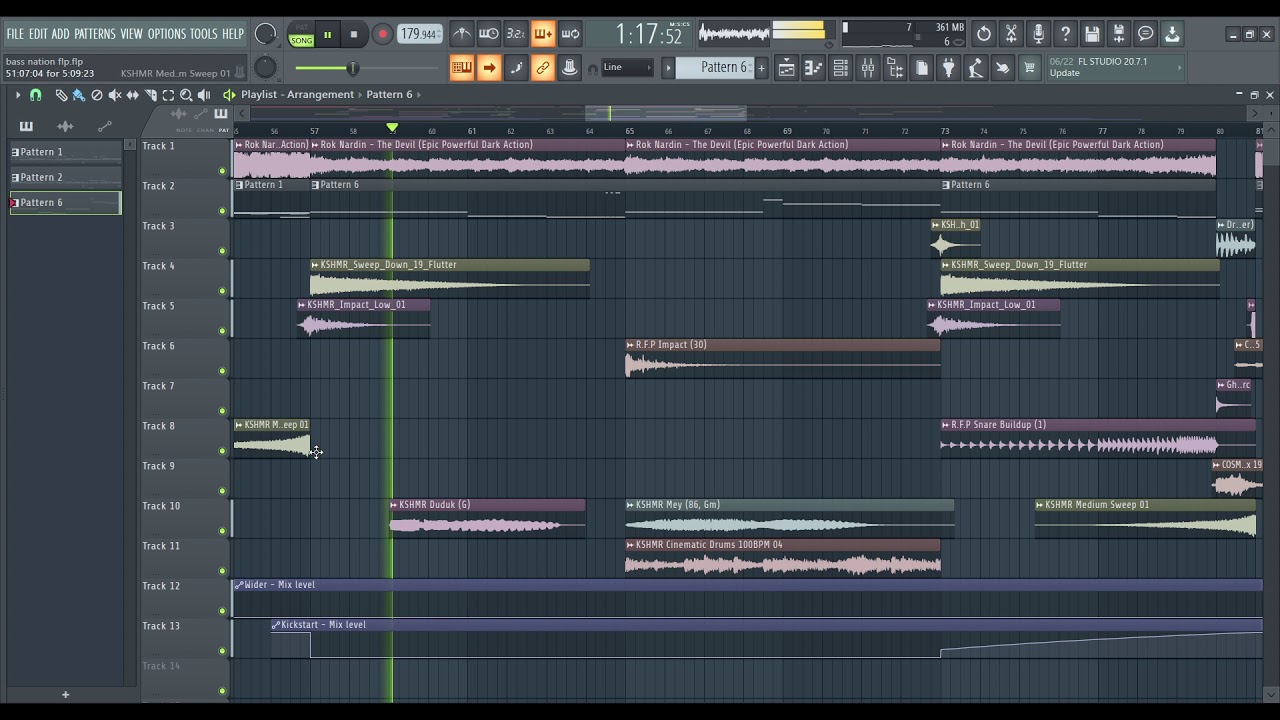This screenshot has width=1280, height=720.
Task: Toggle the metronome icon
Action: [461, 34]
